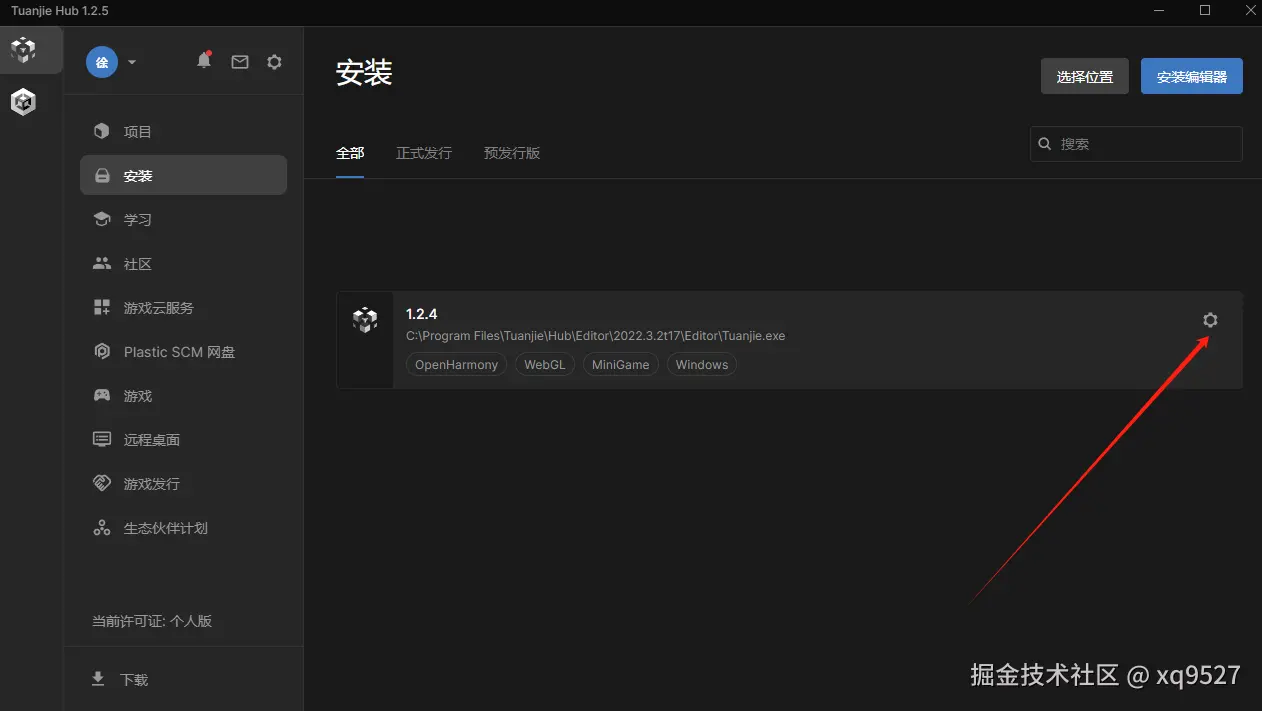Select the Unity hexagon icon in left rail
This screenshot has width=1262, height=711.
(x=23, y=101)
